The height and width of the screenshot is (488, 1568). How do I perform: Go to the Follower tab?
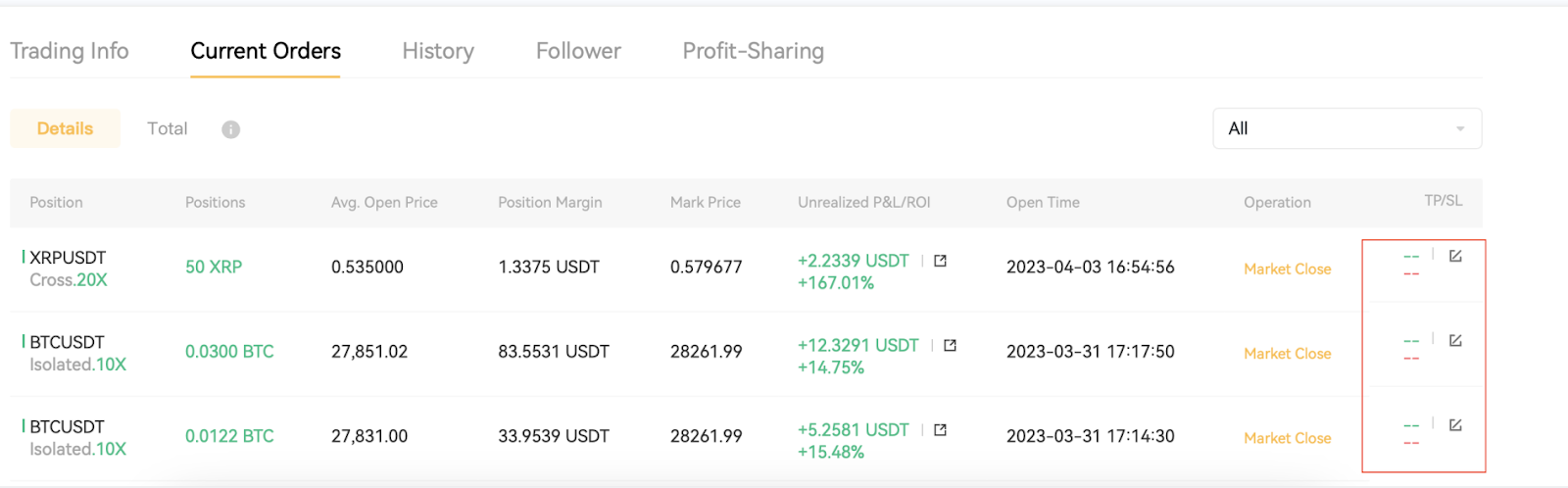pyautogui.click(x=578, y=51)
